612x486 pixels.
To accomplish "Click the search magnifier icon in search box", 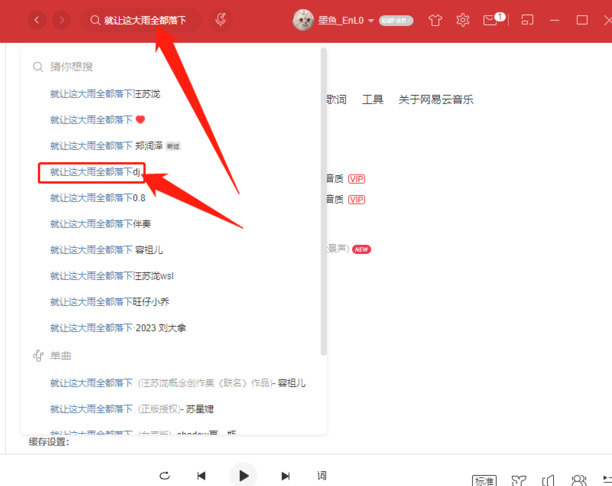I will [x=95, y=20].
